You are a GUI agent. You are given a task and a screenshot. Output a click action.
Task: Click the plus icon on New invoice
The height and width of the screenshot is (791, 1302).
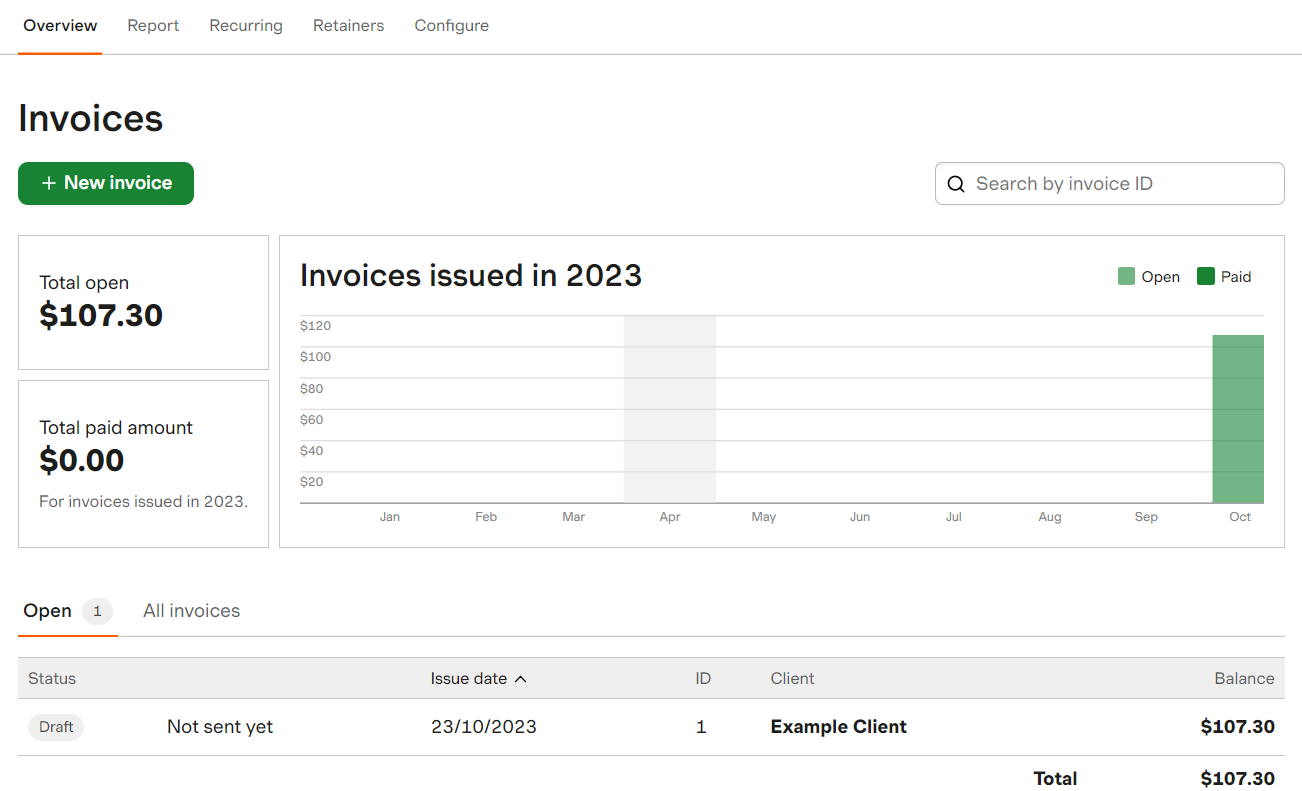pos(48,183)
